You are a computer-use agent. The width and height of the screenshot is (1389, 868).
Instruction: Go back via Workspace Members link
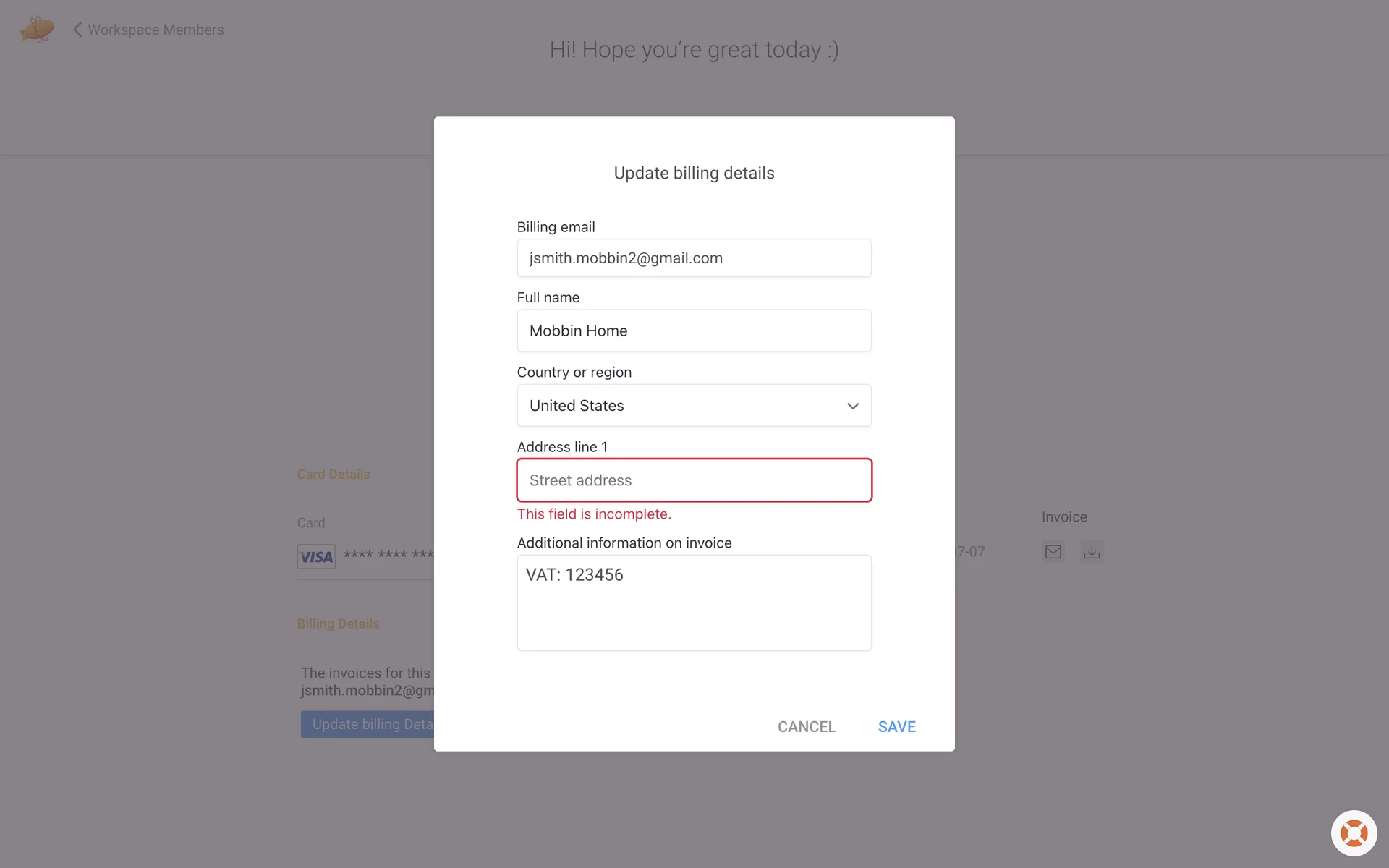pos(156,30)
